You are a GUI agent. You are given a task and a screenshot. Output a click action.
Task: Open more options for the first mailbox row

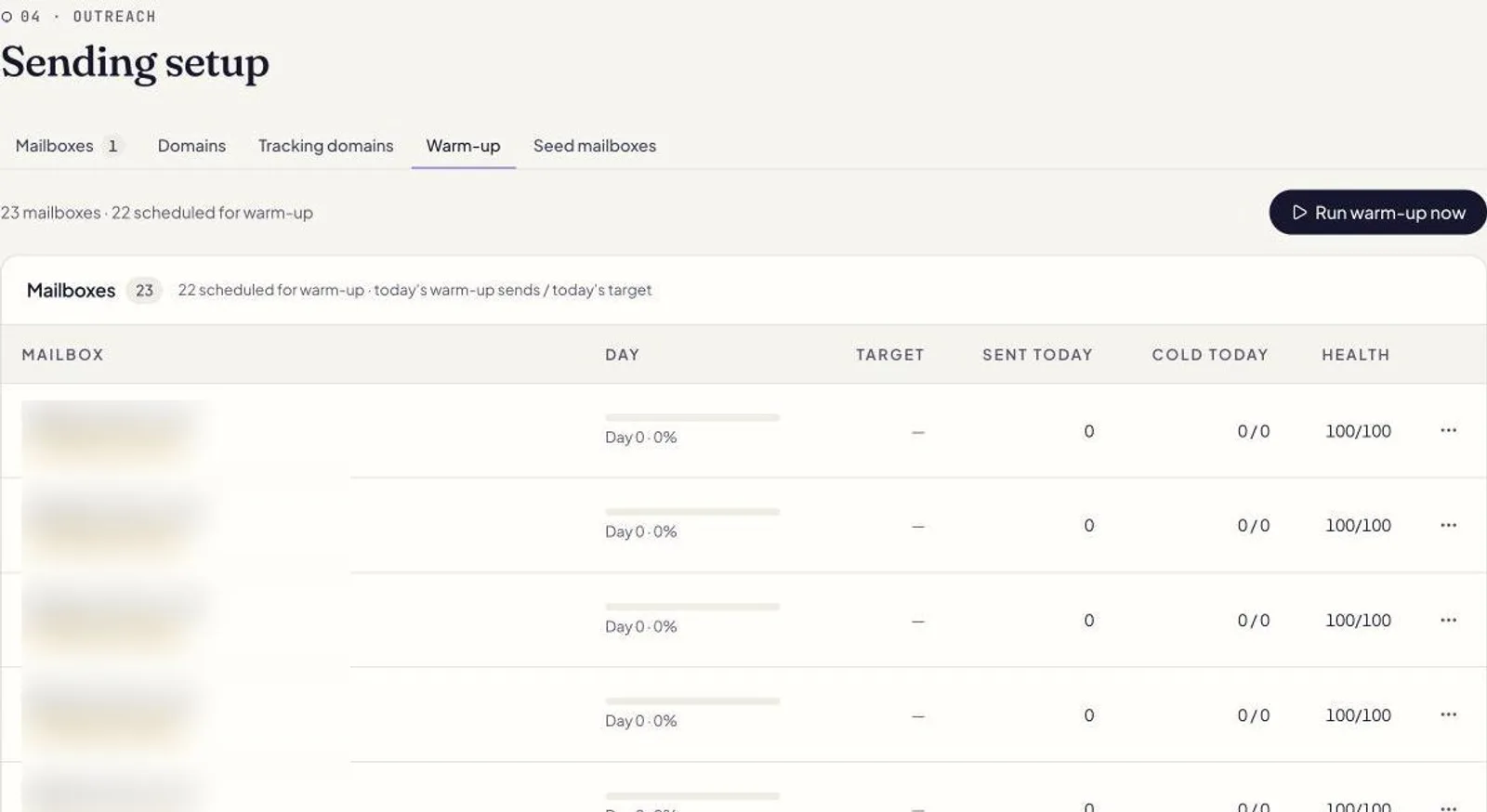click(1448, 430)
